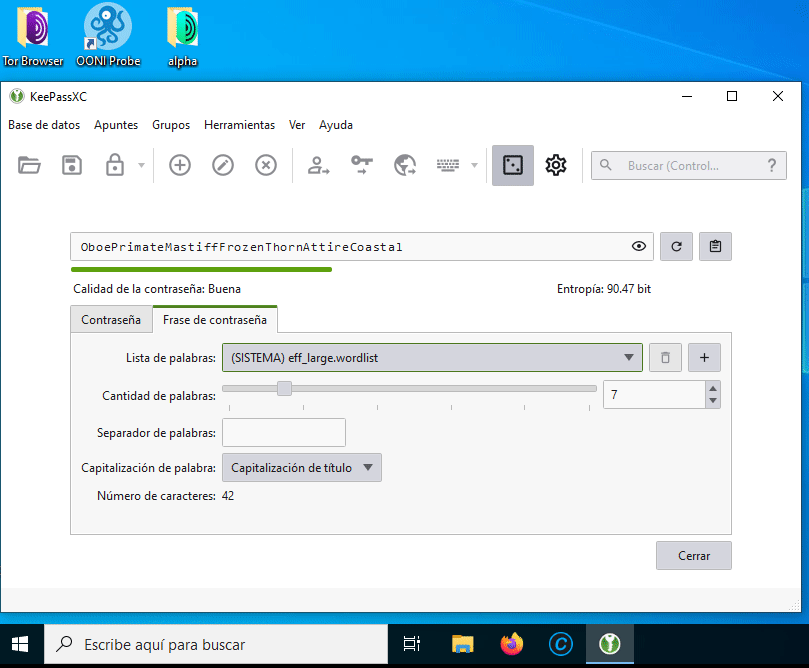Copy username with the person-arrow icon
The width and height of the screenshot is (809, 668).
[318, 166]
